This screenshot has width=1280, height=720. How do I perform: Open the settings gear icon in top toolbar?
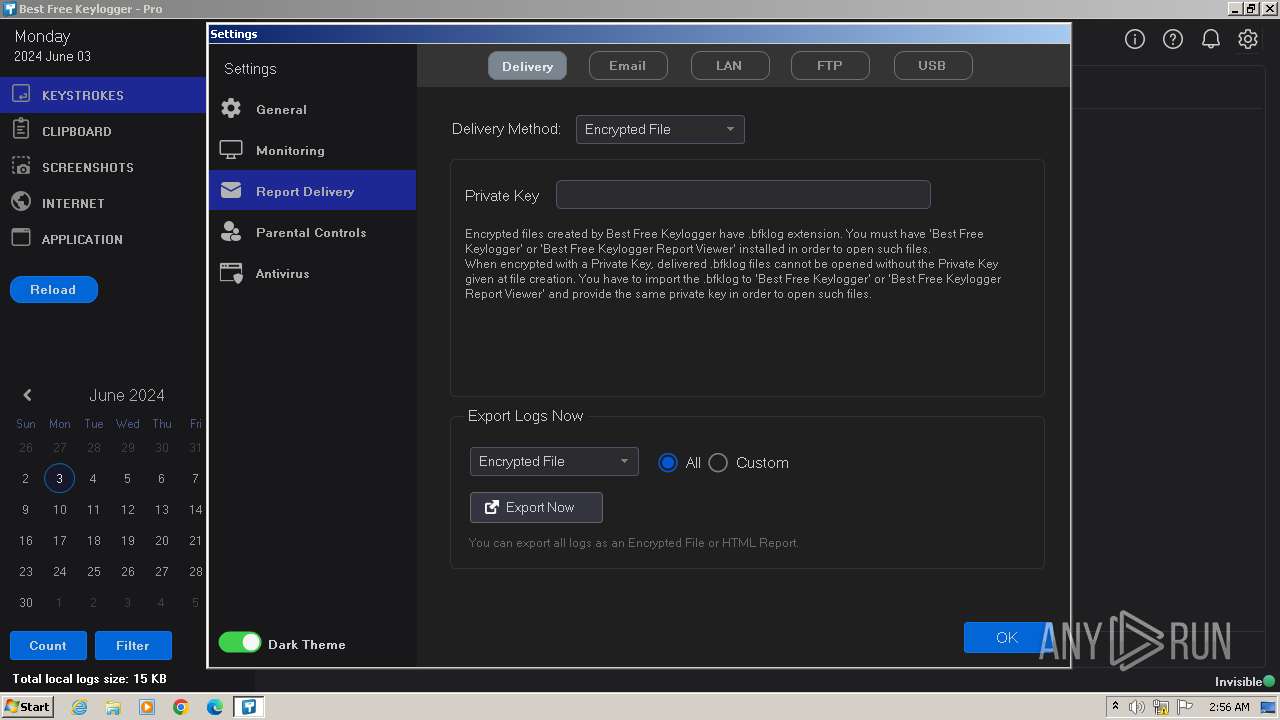[x=1248, y=39]
